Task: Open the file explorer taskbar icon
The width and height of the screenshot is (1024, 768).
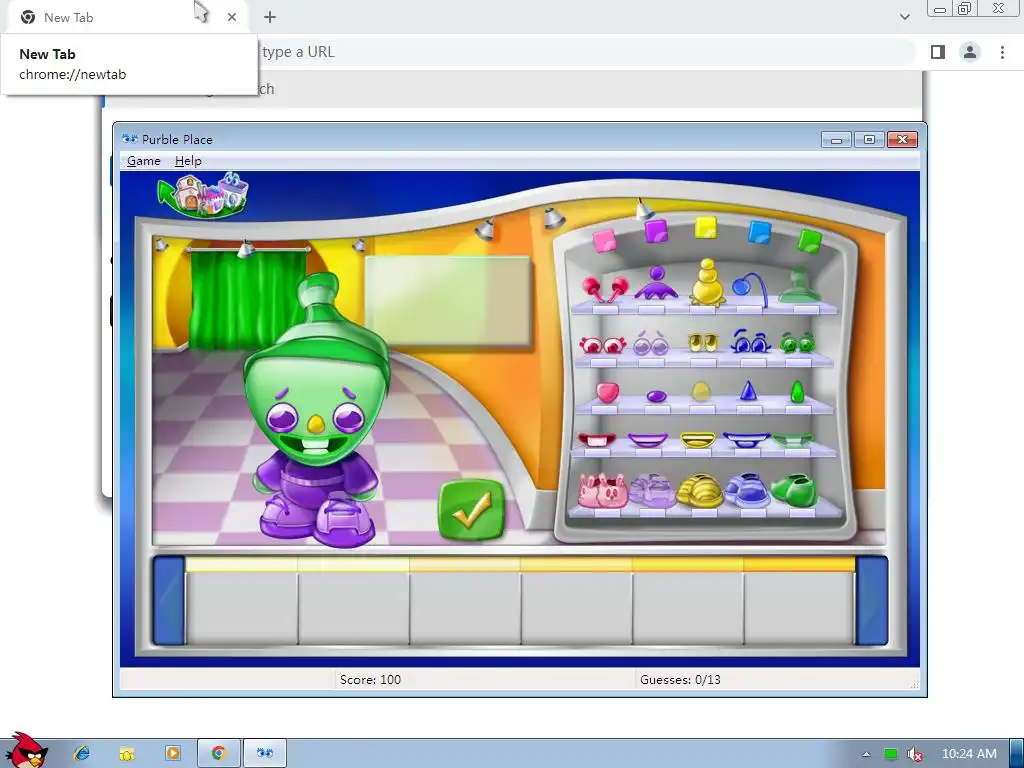Action: click(127, 754)
